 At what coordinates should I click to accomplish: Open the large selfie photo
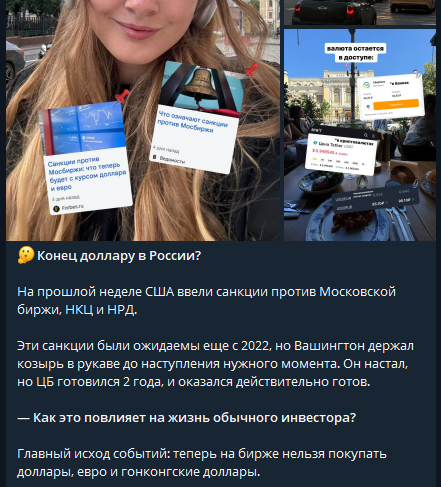coord(143,120)
